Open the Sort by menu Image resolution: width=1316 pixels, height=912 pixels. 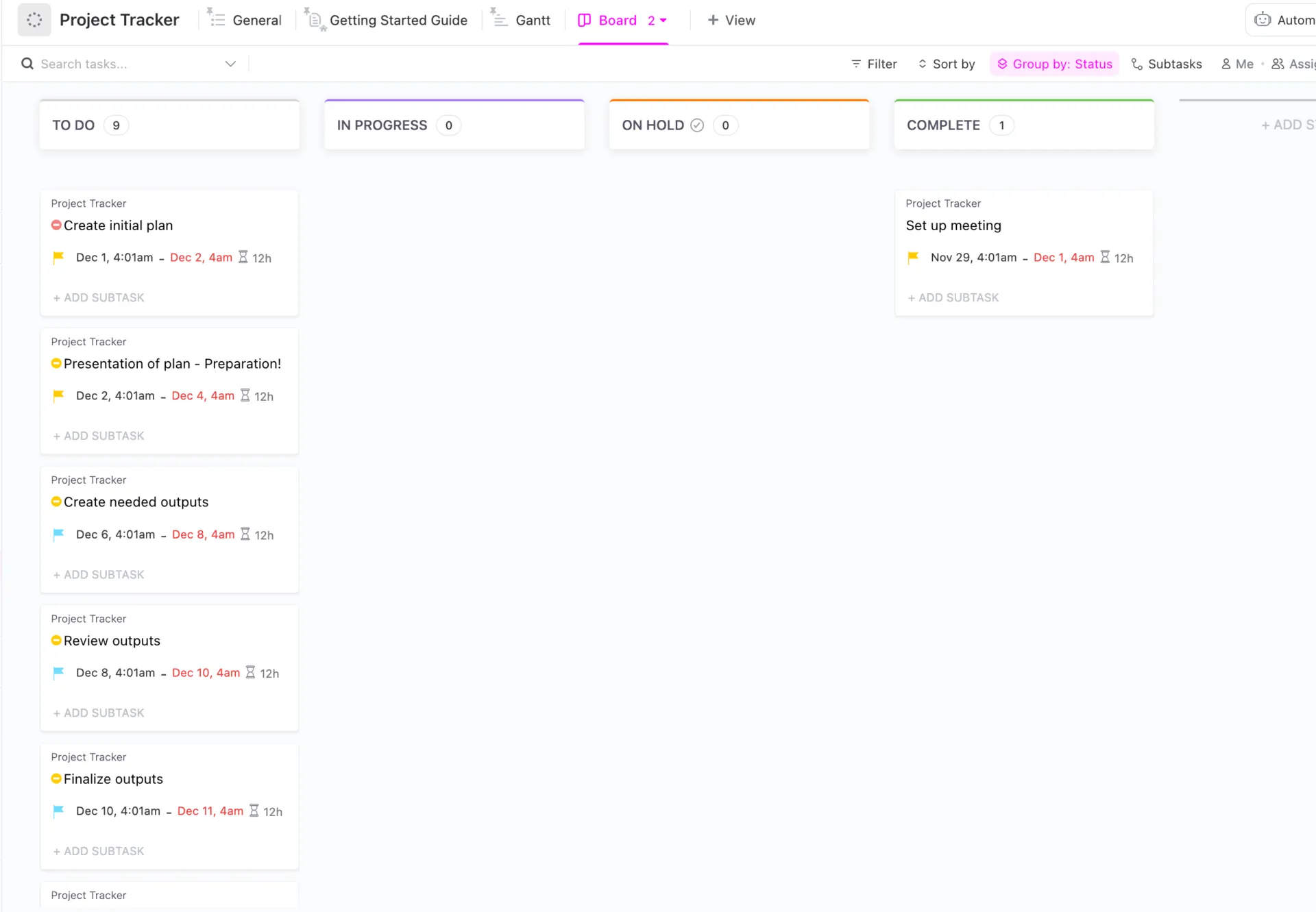coord(947,64)
